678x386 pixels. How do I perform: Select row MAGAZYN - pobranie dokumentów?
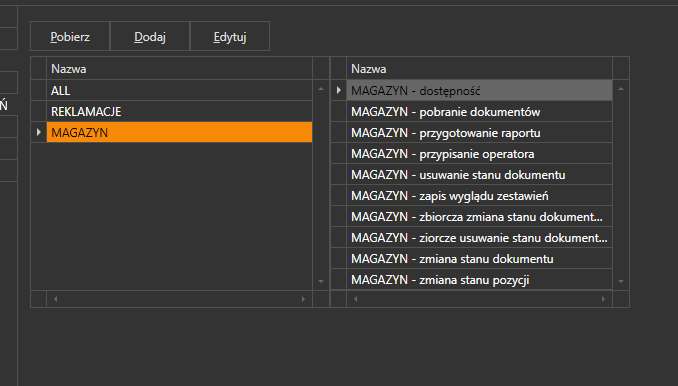479,112
